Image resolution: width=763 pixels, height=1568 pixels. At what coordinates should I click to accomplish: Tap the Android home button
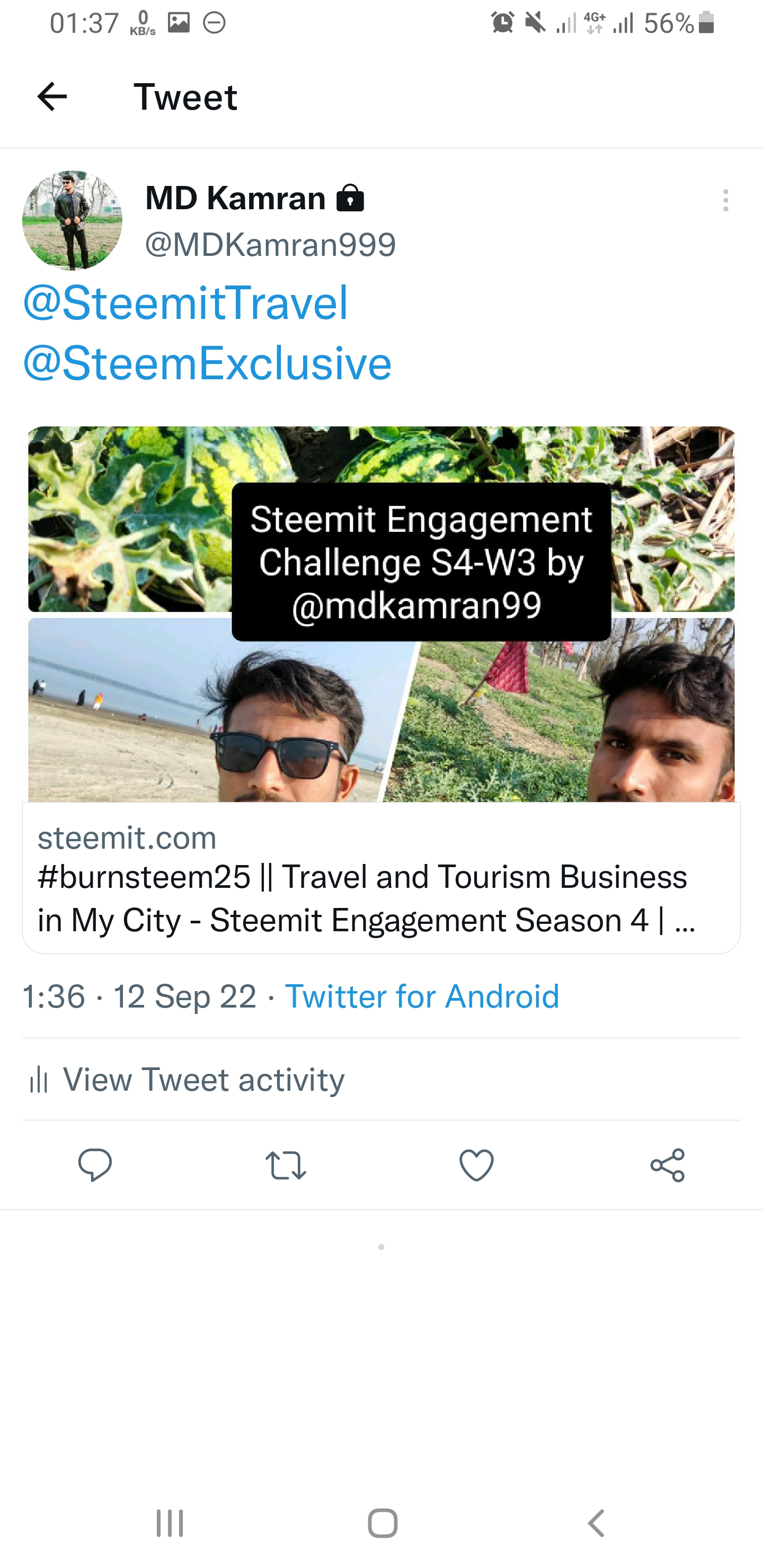(x=383, y=1524)
